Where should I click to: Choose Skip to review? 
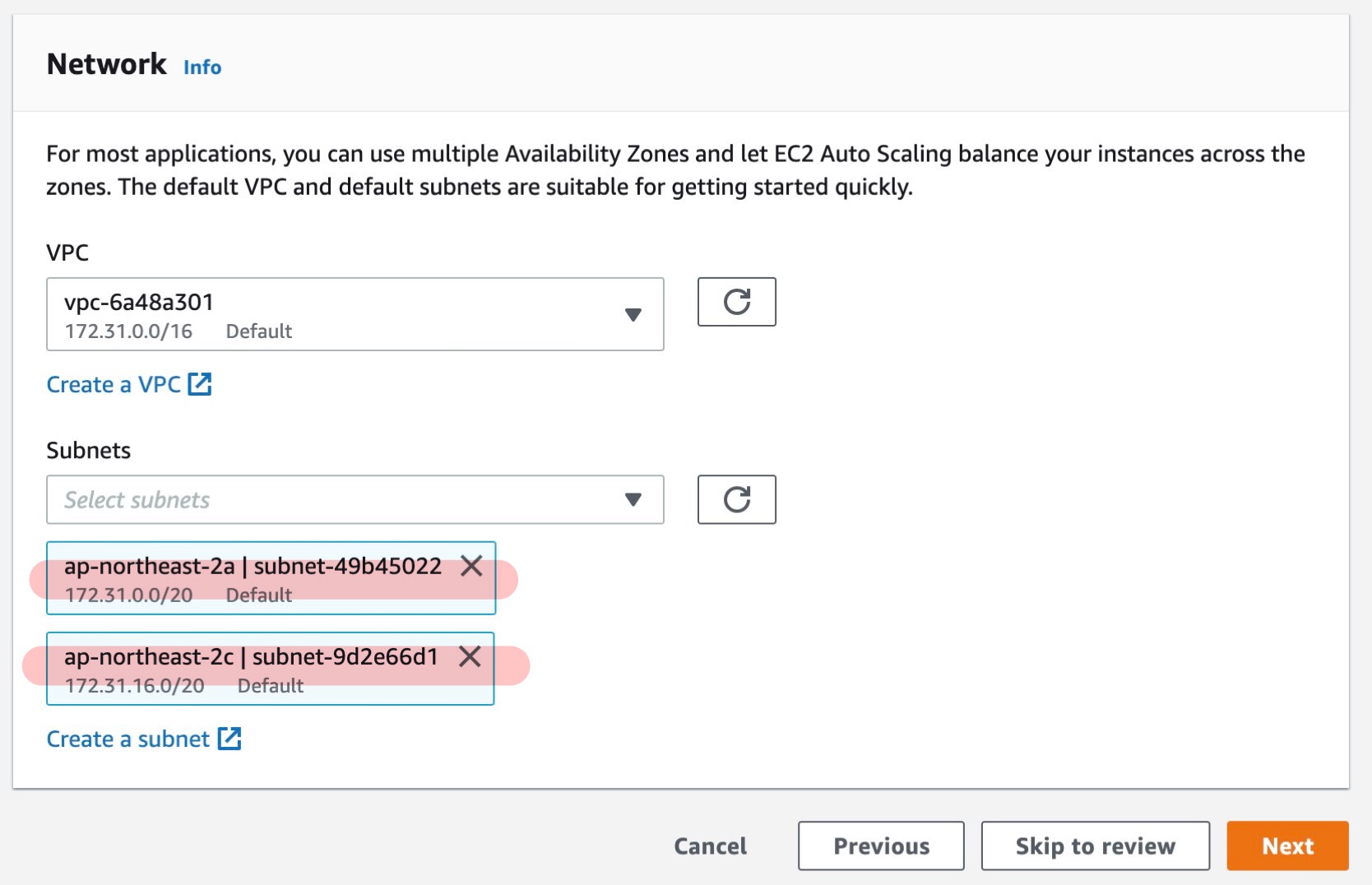pyautogui.click(x=1095, y=846)
